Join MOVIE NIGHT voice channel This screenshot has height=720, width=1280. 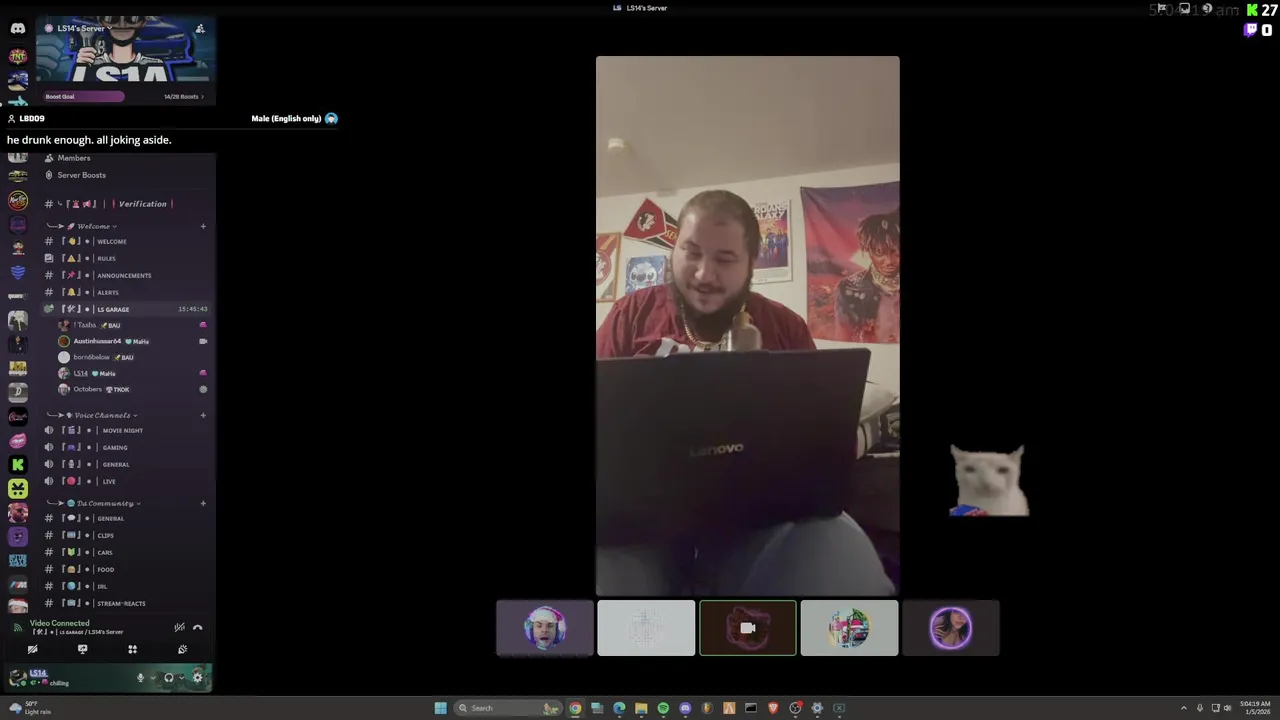coord(125,430)
